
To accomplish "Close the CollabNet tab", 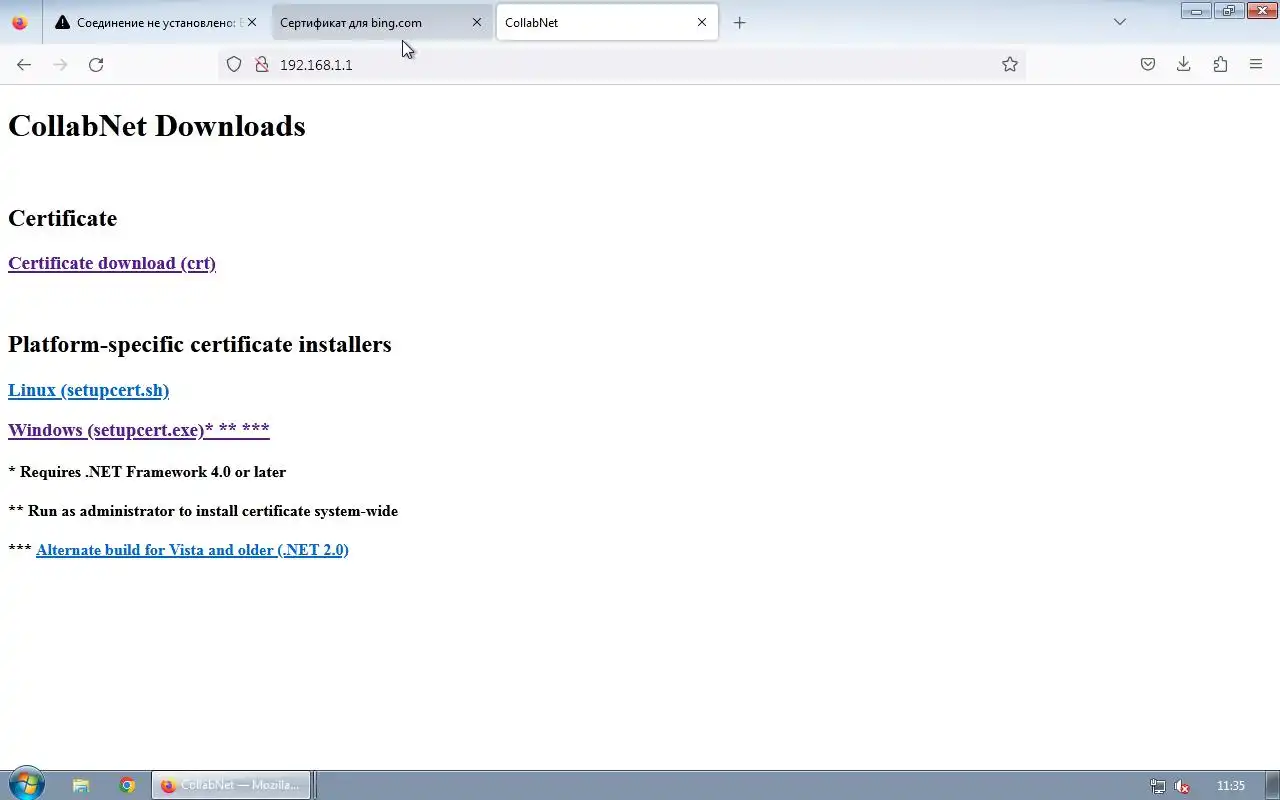I will pyautogui.click(x=702, y=22).
